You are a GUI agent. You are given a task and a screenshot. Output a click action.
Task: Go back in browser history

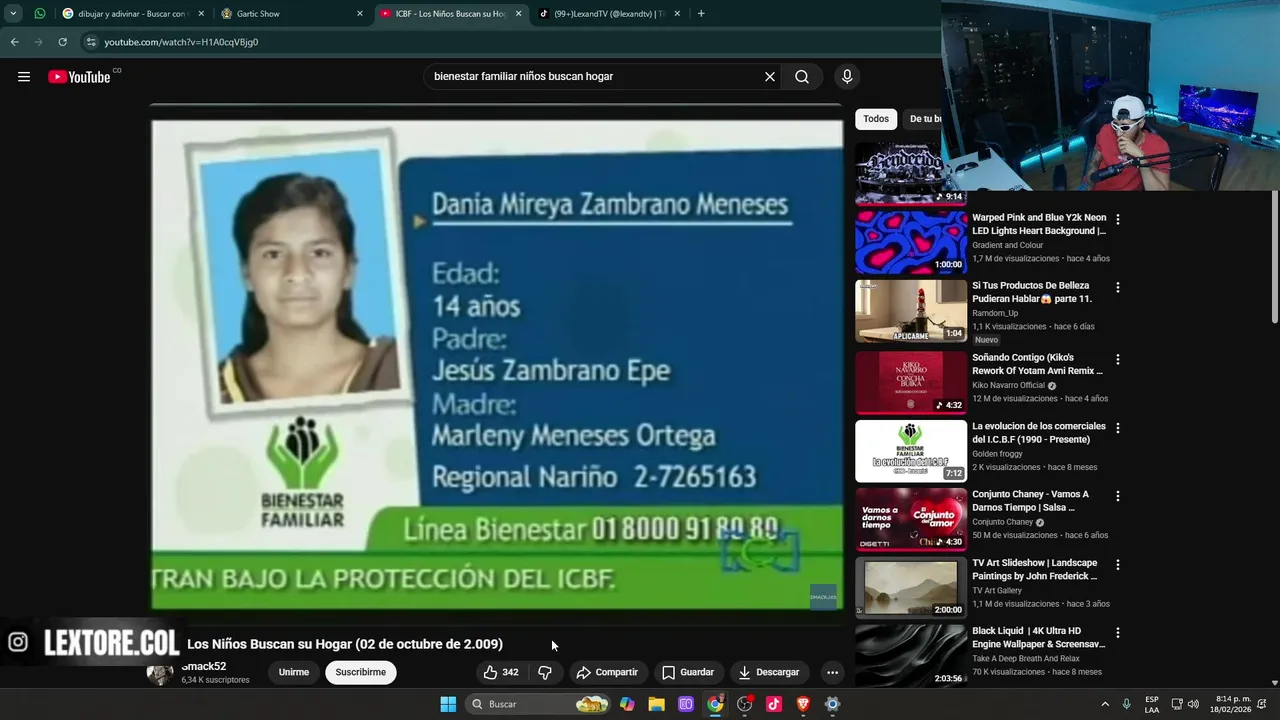pyautogui.click(x=14, y=42)
